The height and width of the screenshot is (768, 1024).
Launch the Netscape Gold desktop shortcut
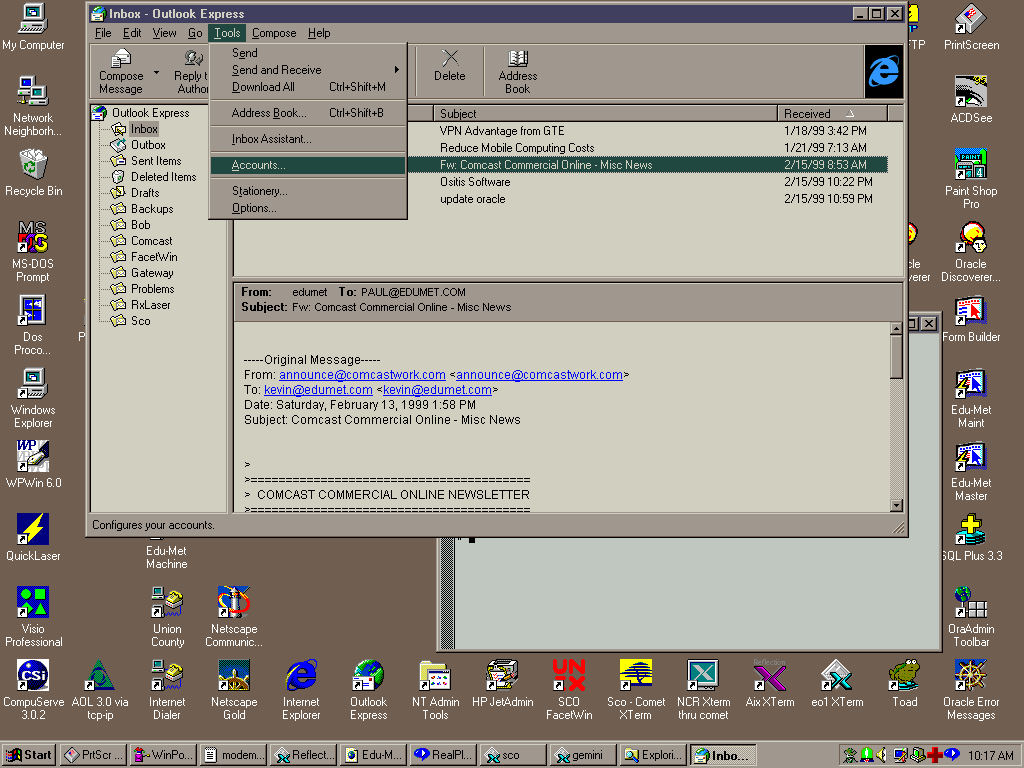point(234,690)
